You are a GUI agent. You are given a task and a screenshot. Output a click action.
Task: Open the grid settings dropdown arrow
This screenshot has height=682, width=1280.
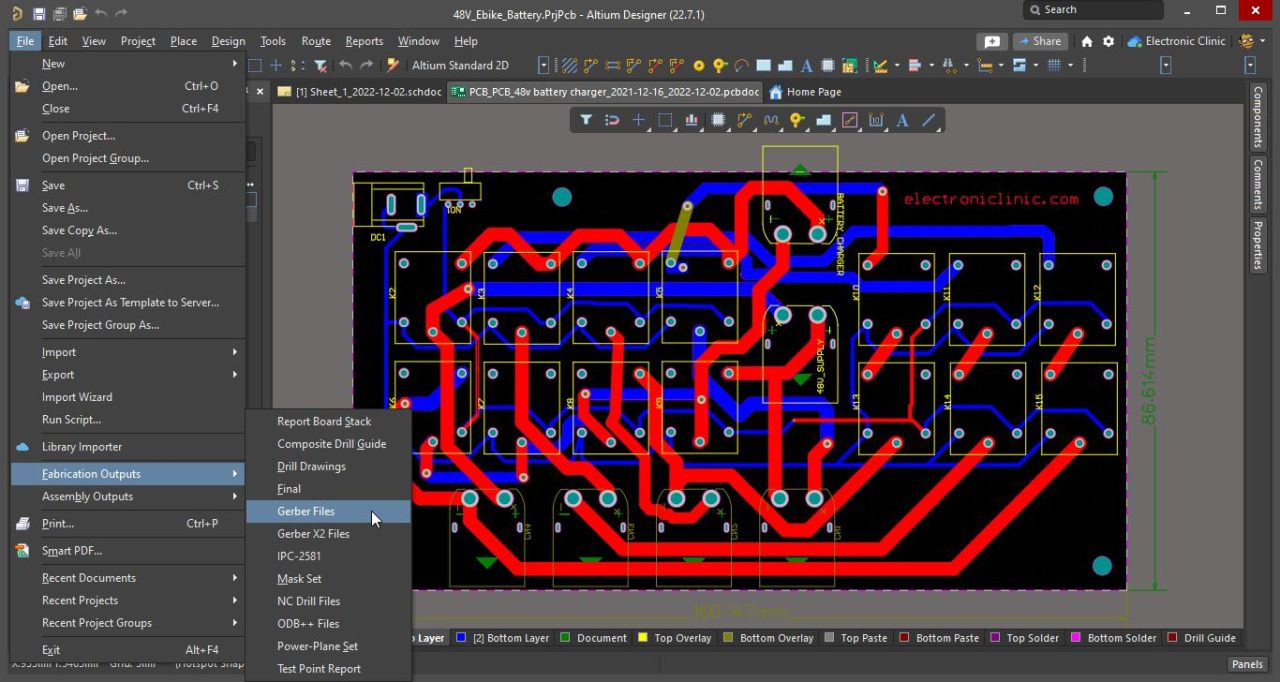pos(1070,65)
